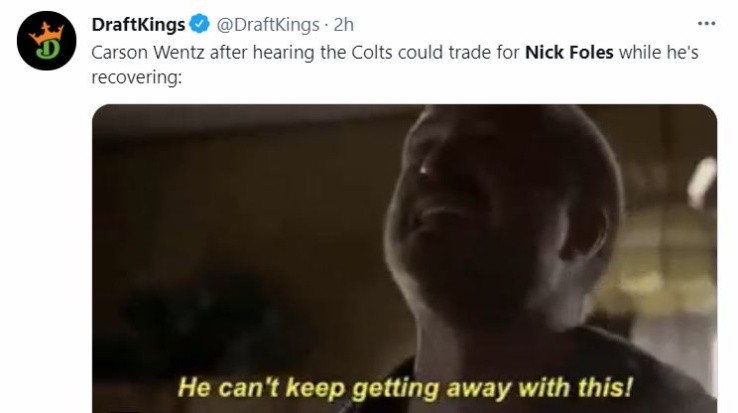This screenshot has width=738, height=413.
Task: Open the @DraftKings handle link
Action: point(268,24)
